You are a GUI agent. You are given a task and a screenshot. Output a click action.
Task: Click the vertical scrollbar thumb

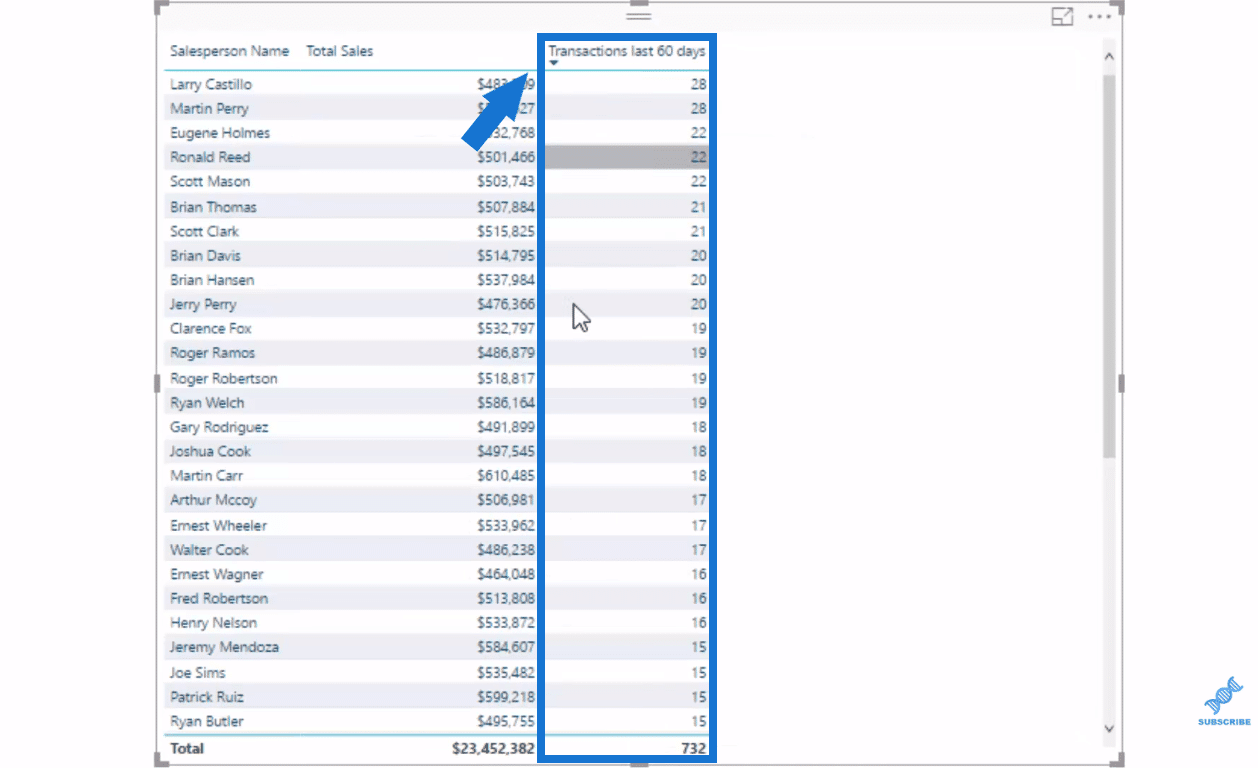1109,265
